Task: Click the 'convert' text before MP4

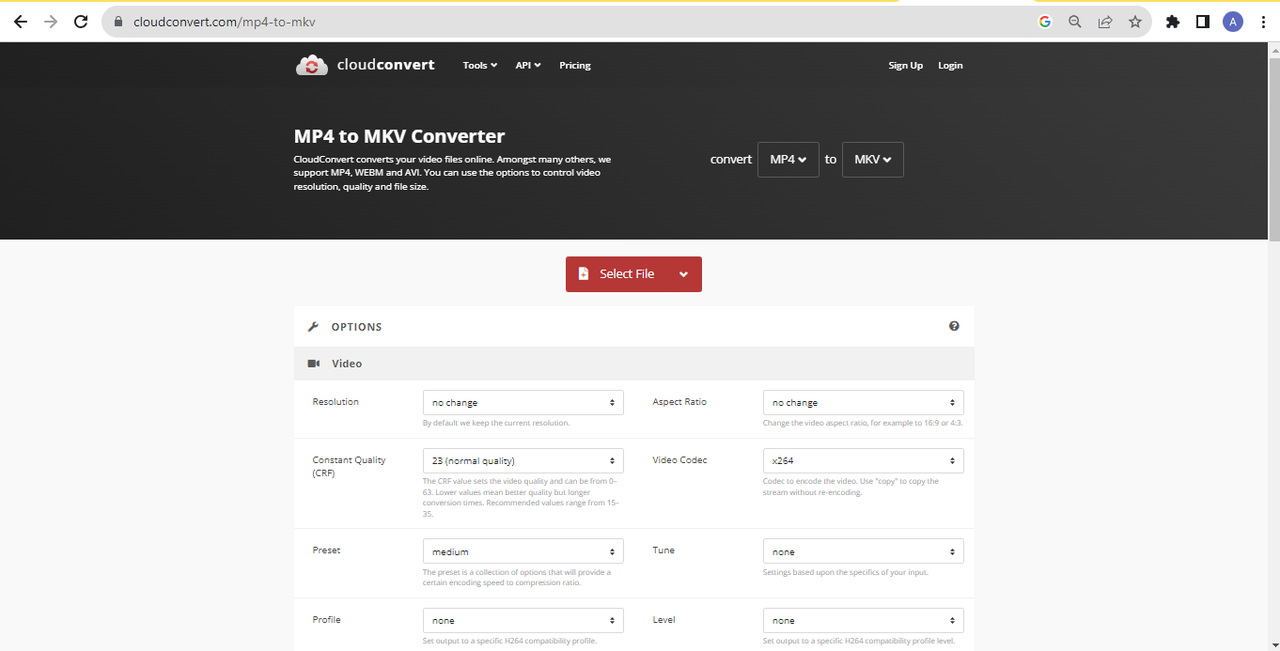Action: pos(731,159)
